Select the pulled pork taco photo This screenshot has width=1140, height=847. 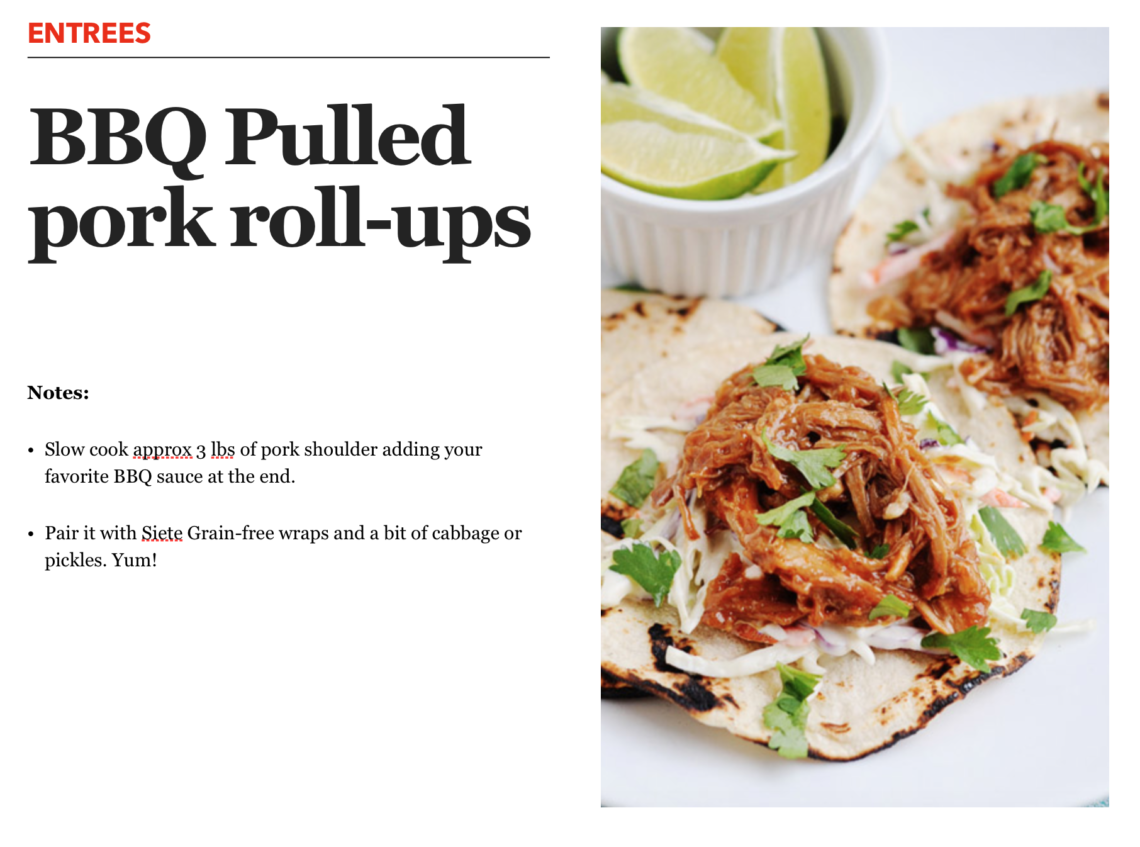click(x=854, y=417)
